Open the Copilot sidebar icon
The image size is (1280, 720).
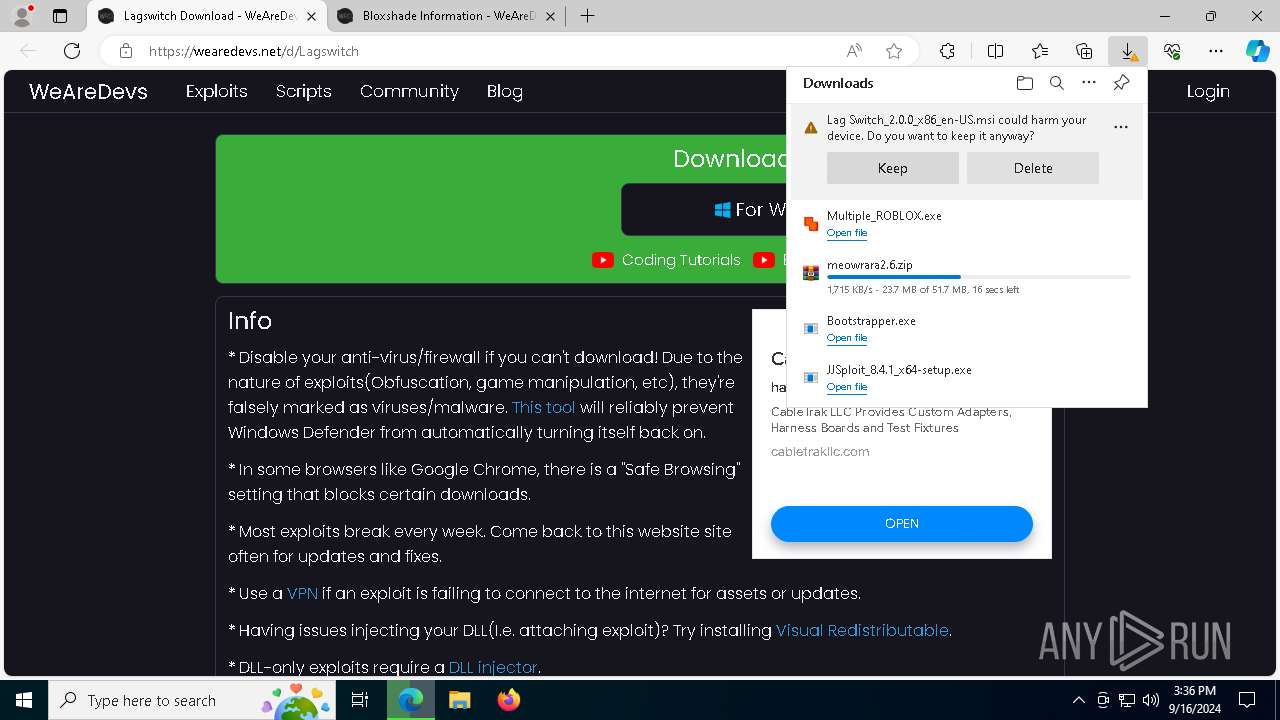pos(1257,51)
